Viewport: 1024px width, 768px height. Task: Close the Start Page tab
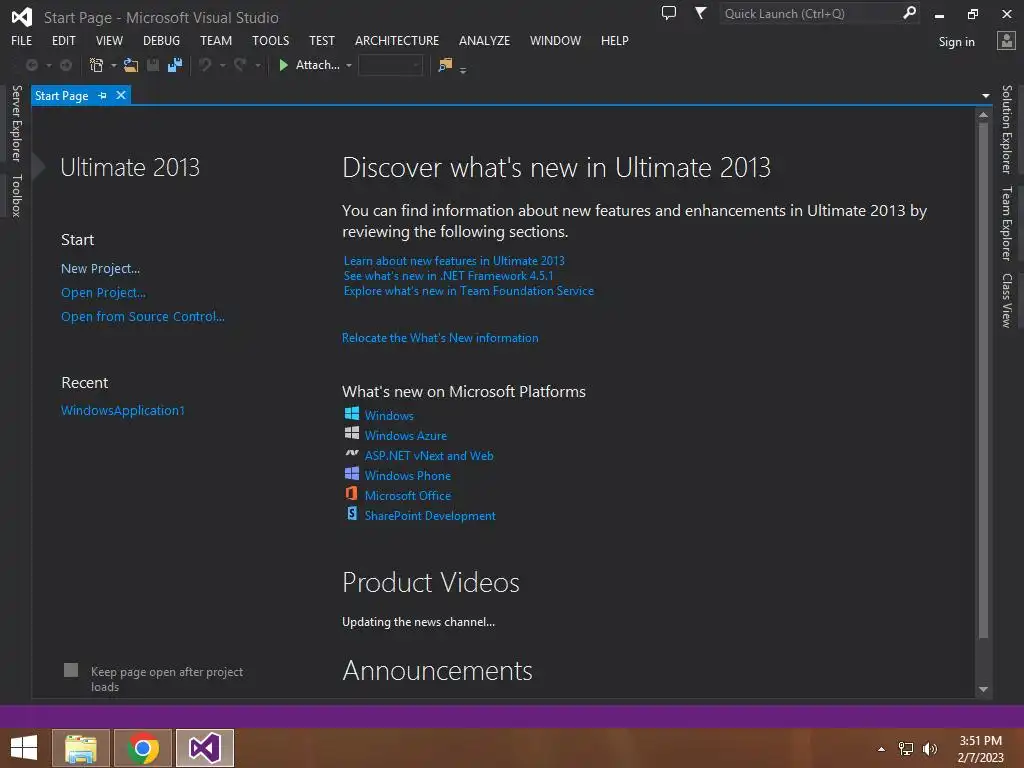click(x=121, y=95)
